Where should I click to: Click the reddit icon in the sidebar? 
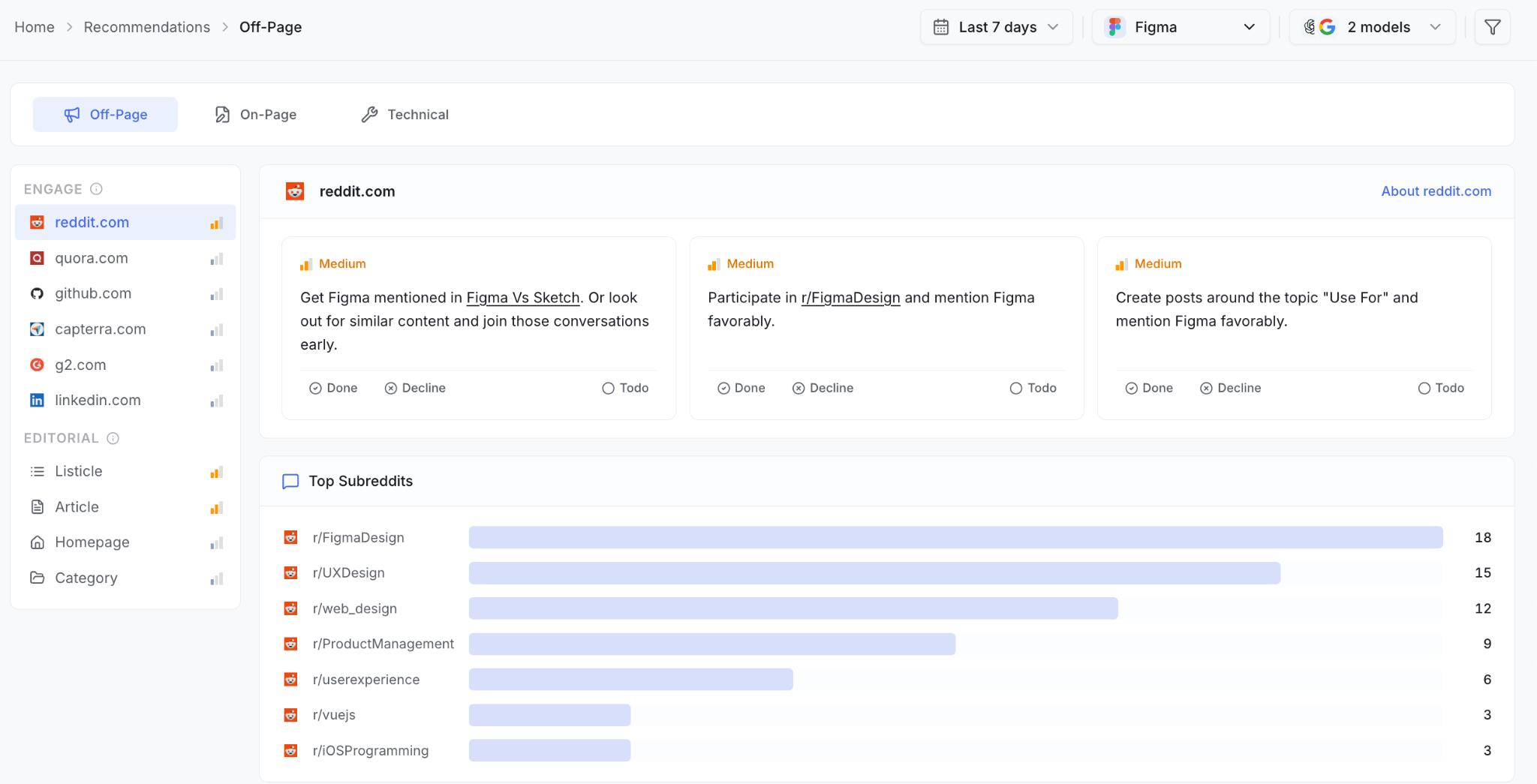37,222
